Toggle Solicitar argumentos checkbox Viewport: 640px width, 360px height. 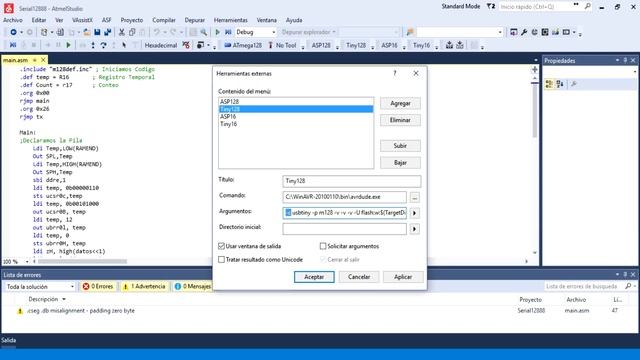(323, 246)
